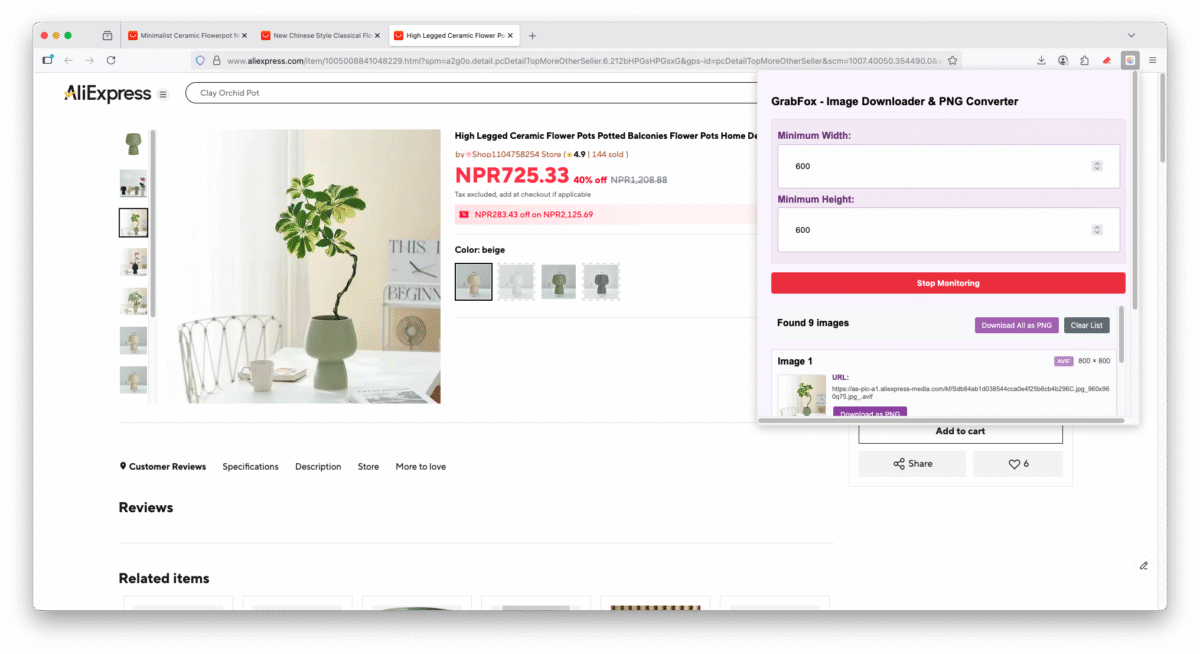Select the white color variant swatch
Viewport: 1200px width, 654px height.
click(x=516, y=281)
